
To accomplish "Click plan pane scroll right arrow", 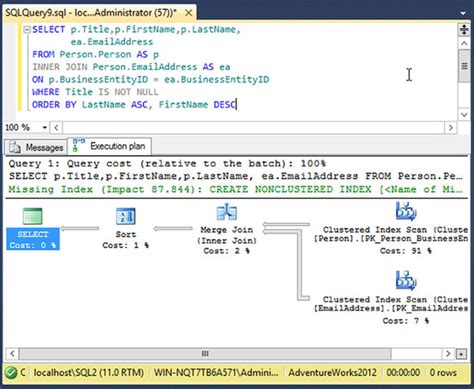I will point(448,353).
